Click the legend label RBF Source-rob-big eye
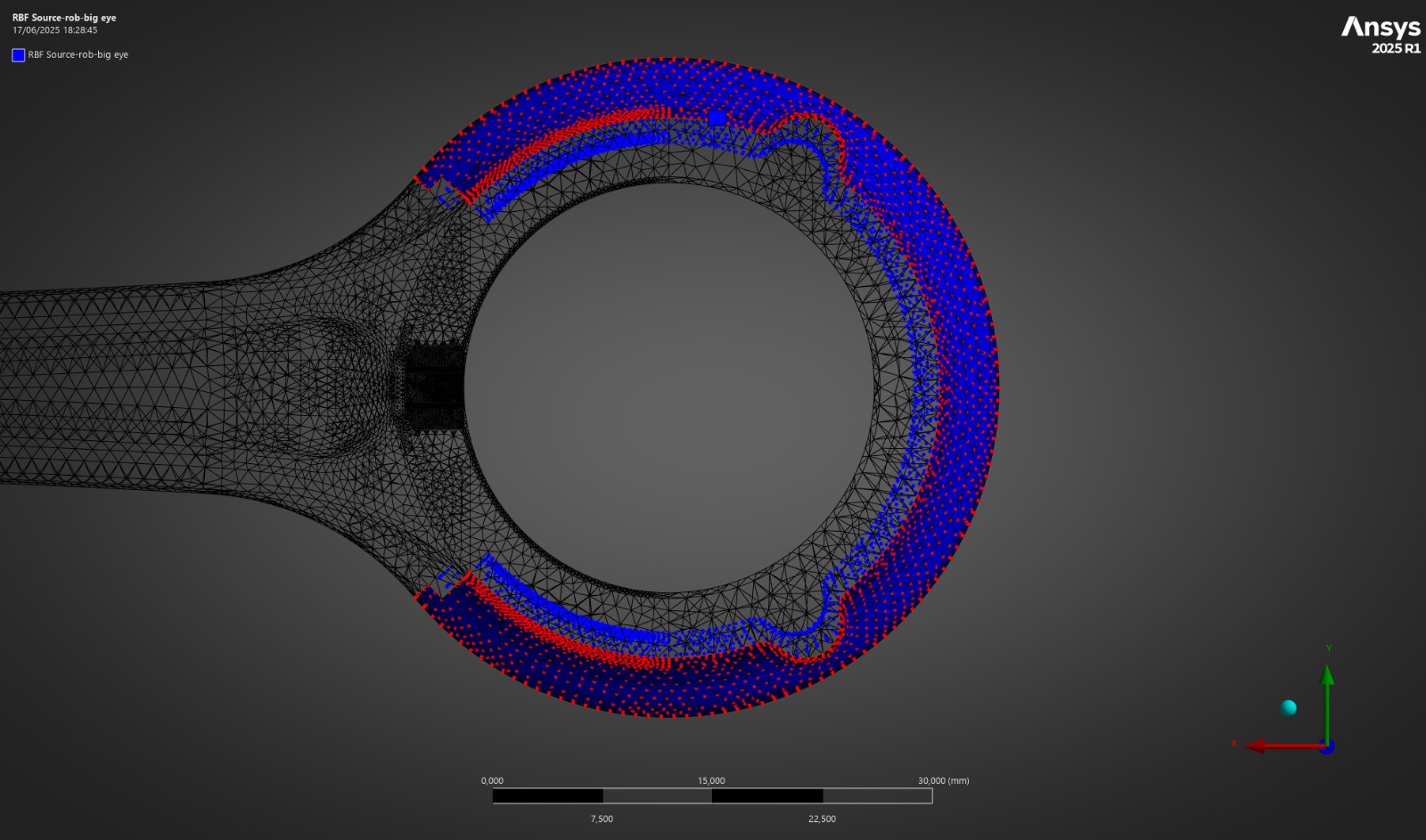Screen dimensions: 1426x840 coord(78,55)
